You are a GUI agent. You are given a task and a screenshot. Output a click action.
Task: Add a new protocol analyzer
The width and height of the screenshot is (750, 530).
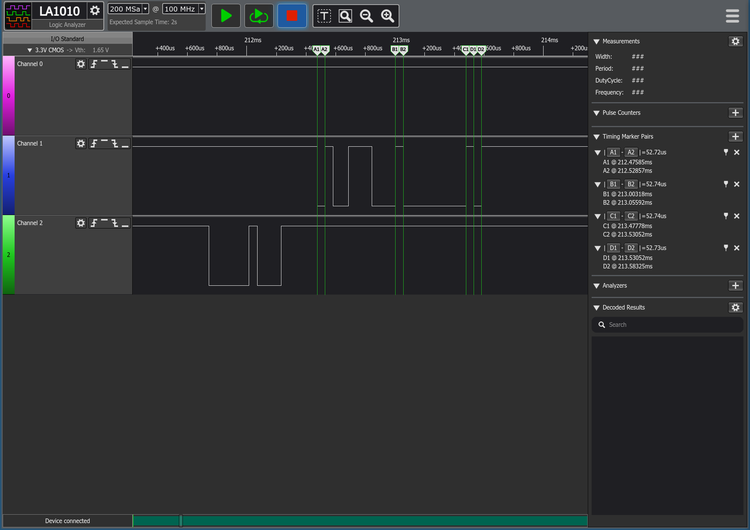[x=735, y=286]
